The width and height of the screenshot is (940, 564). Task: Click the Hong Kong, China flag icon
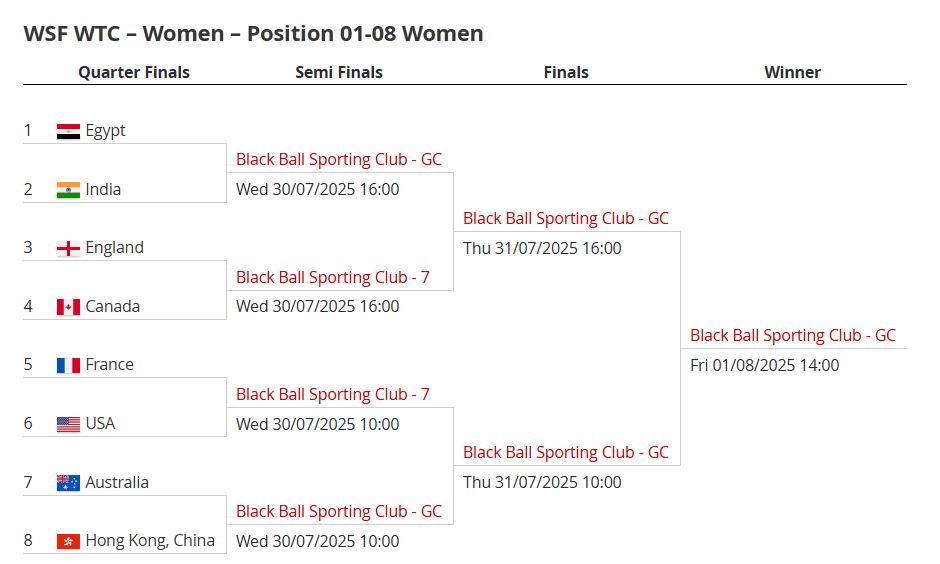click(x=68, y=541)
